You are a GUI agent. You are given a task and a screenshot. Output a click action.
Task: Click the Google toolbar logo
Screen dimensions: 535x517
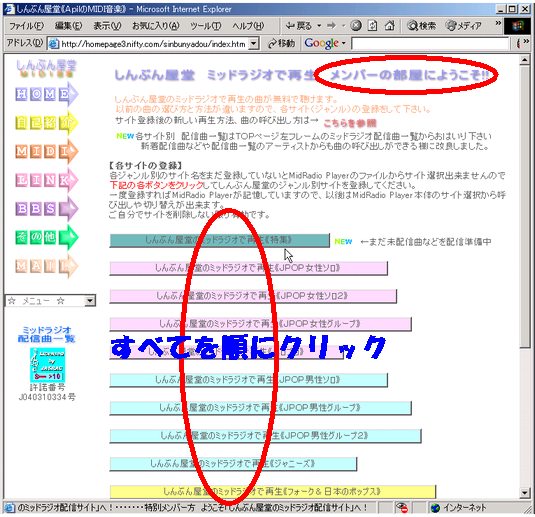point(321,43)
